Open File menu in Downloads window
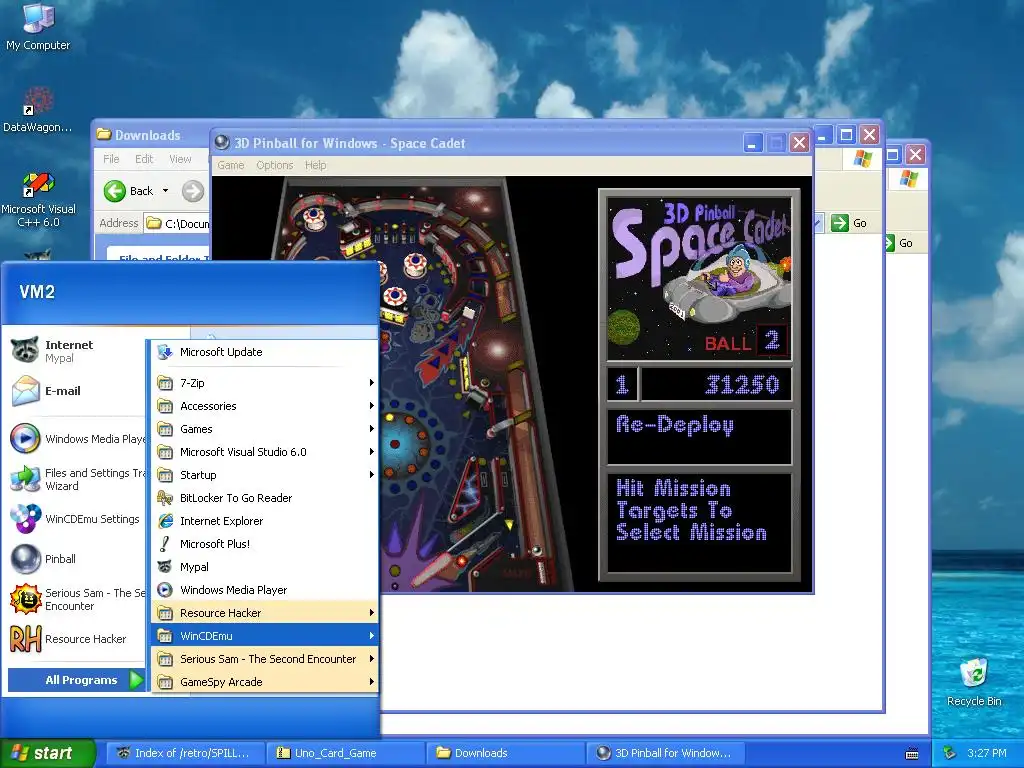This screenshot has height=768, width=1024. point(111,159)
